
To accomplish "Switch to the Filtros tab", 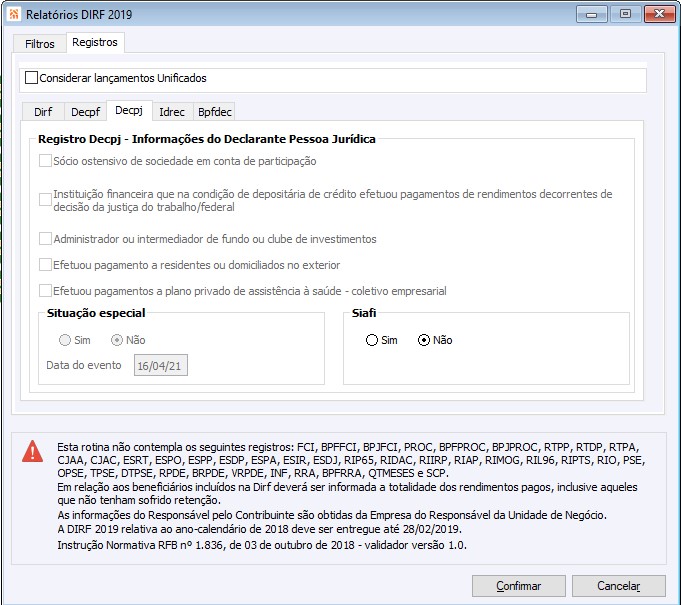I will click(40, 44).
